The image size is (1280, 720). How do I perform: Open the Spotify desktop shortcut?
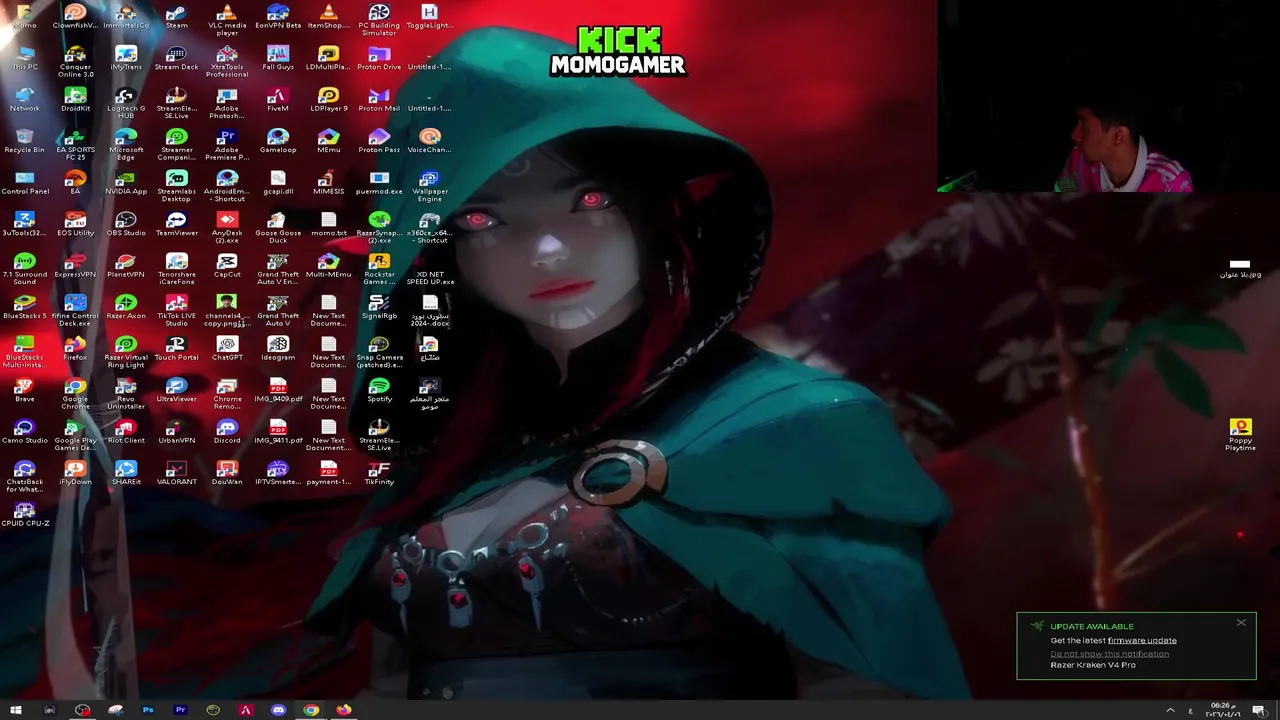(379, 390)
